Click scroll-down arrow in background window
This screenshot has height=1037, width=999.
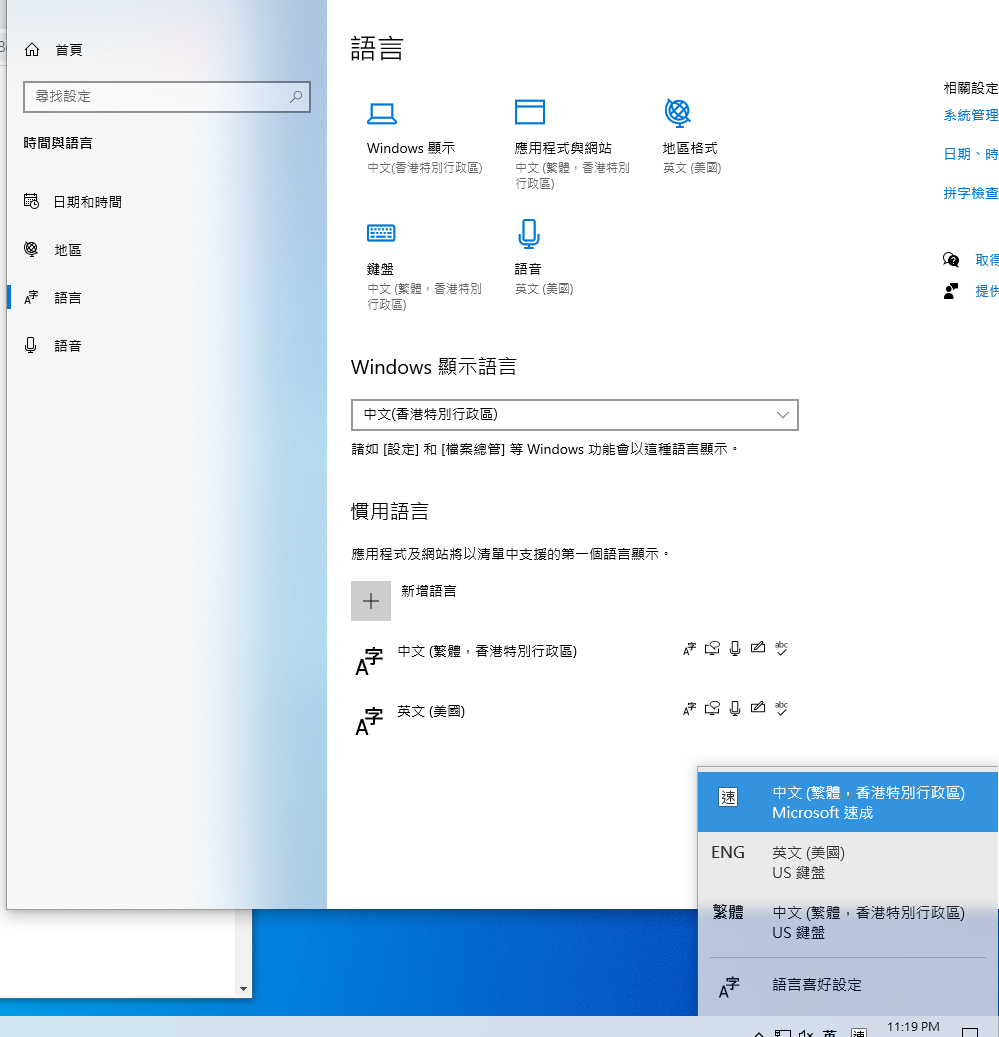click(x=243, y=989)
